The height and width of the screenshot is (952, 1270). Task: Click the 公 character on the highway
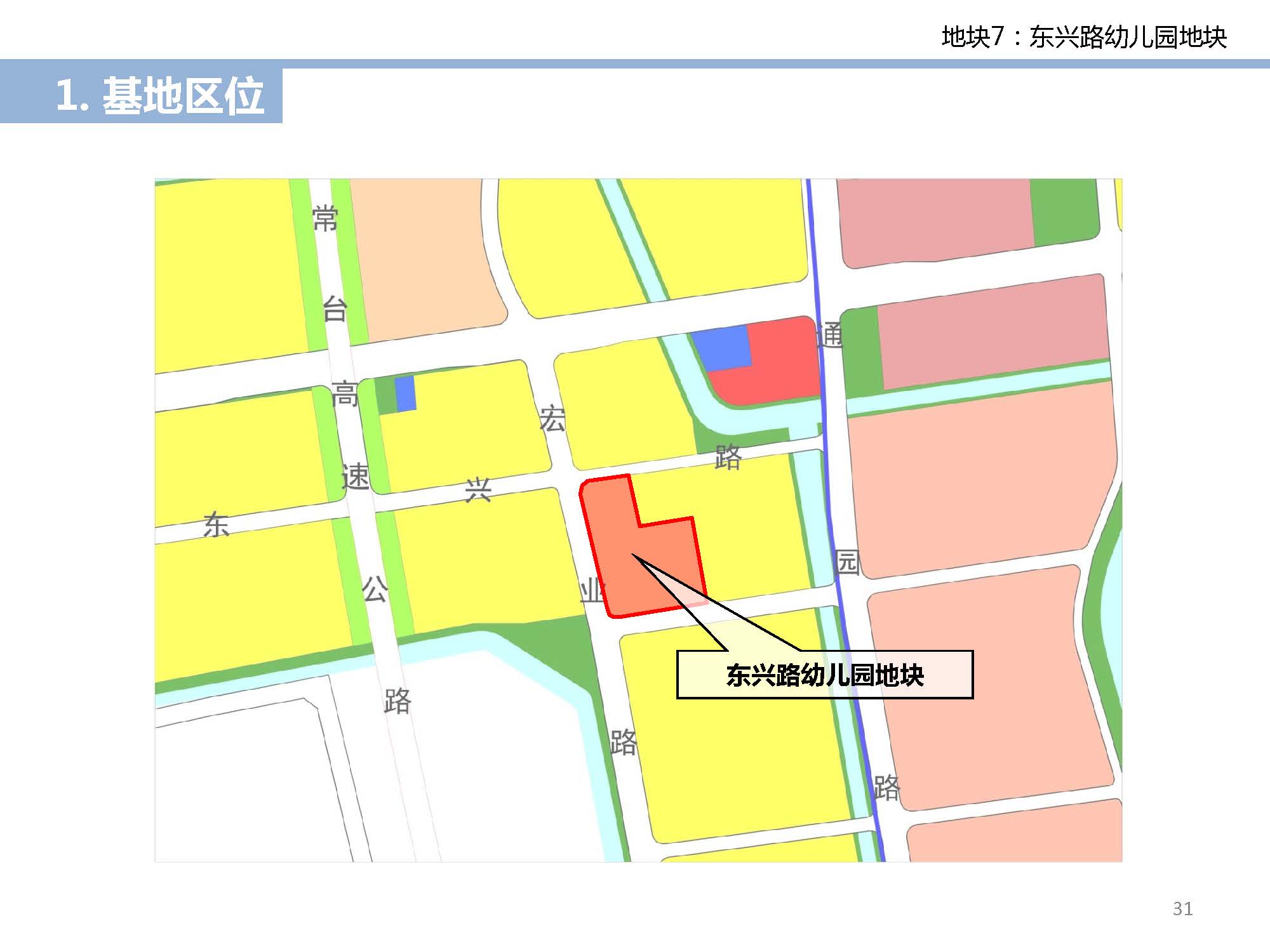(375, 590)
